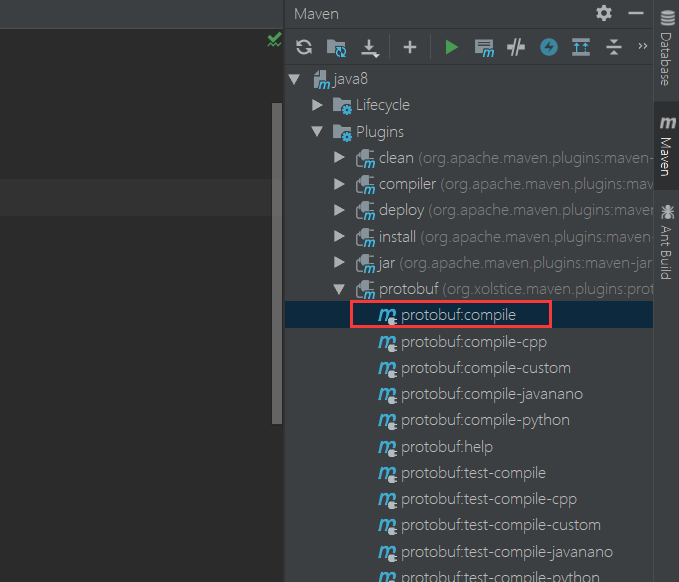The height and width of the screenshot is (582, 679).
Task: Select the jar plugin row
Action: [469, 262]
